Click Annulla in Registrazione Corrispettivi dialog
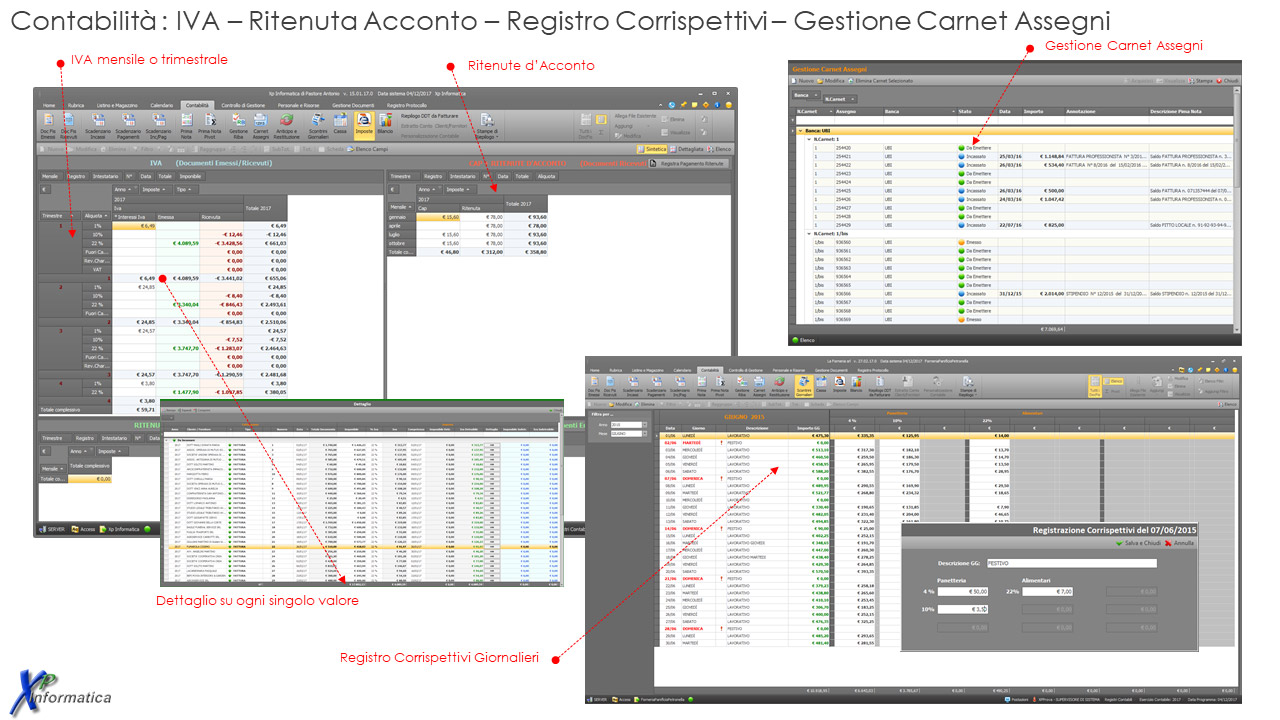1280x720 pixels. [x=1180, y=543]
